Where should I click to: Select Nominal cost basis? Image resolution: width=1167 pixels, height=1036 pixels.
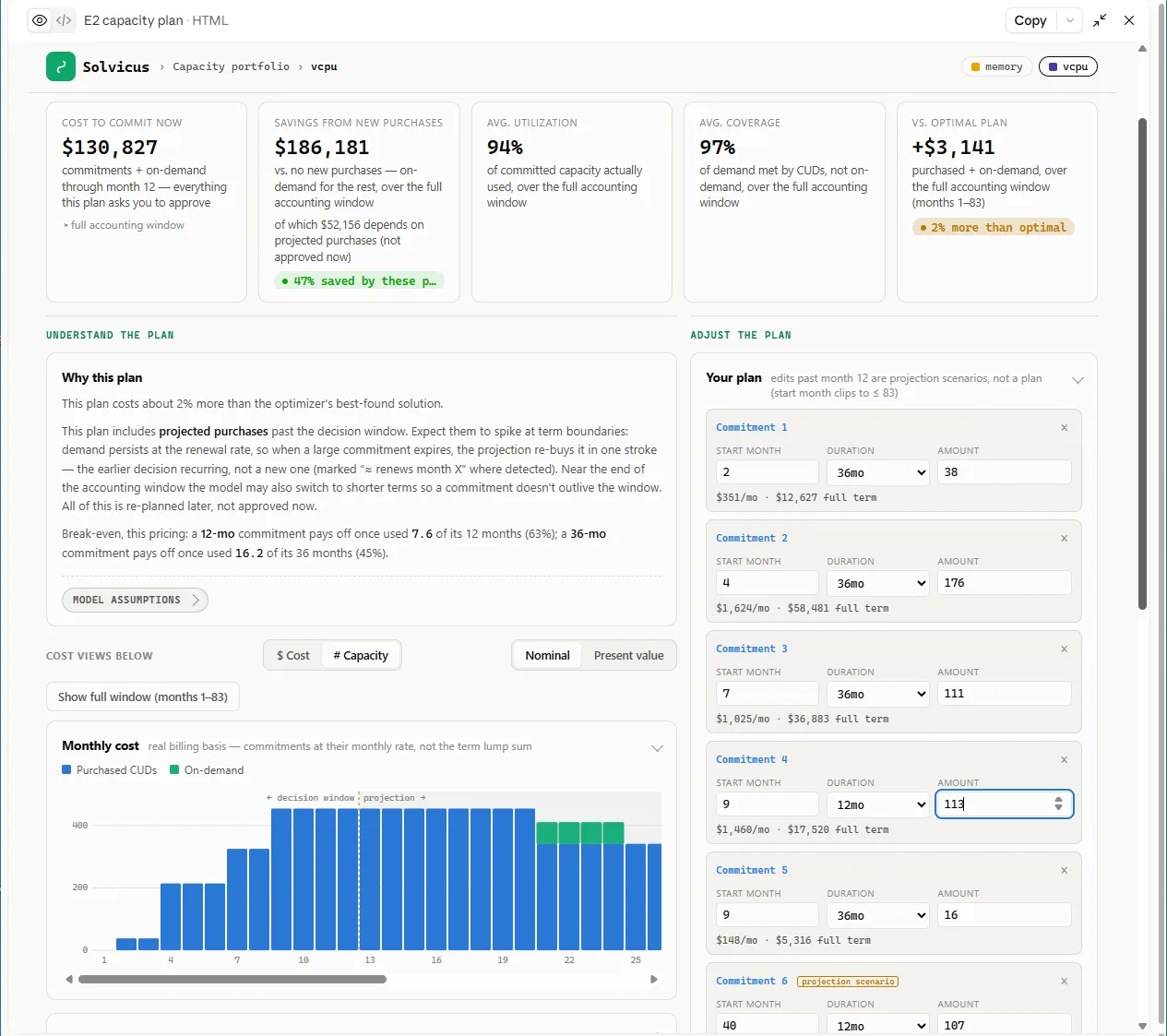point(547,655)
